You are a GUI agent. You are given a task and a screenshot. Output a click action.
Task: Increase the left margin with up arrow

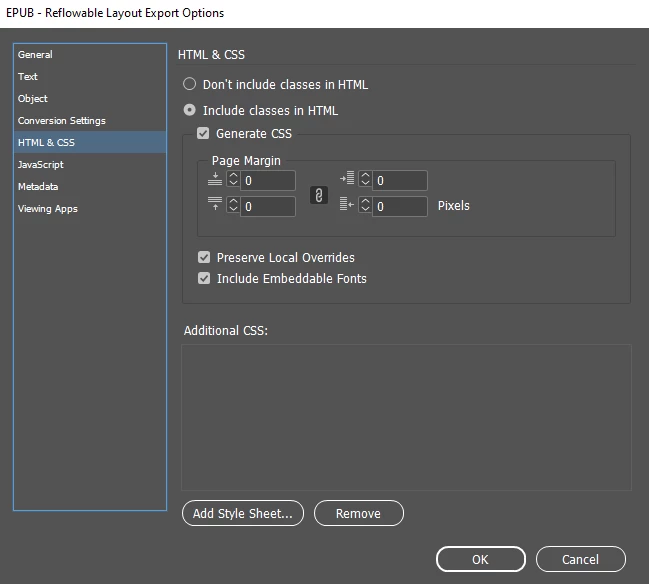pos(365,176)
